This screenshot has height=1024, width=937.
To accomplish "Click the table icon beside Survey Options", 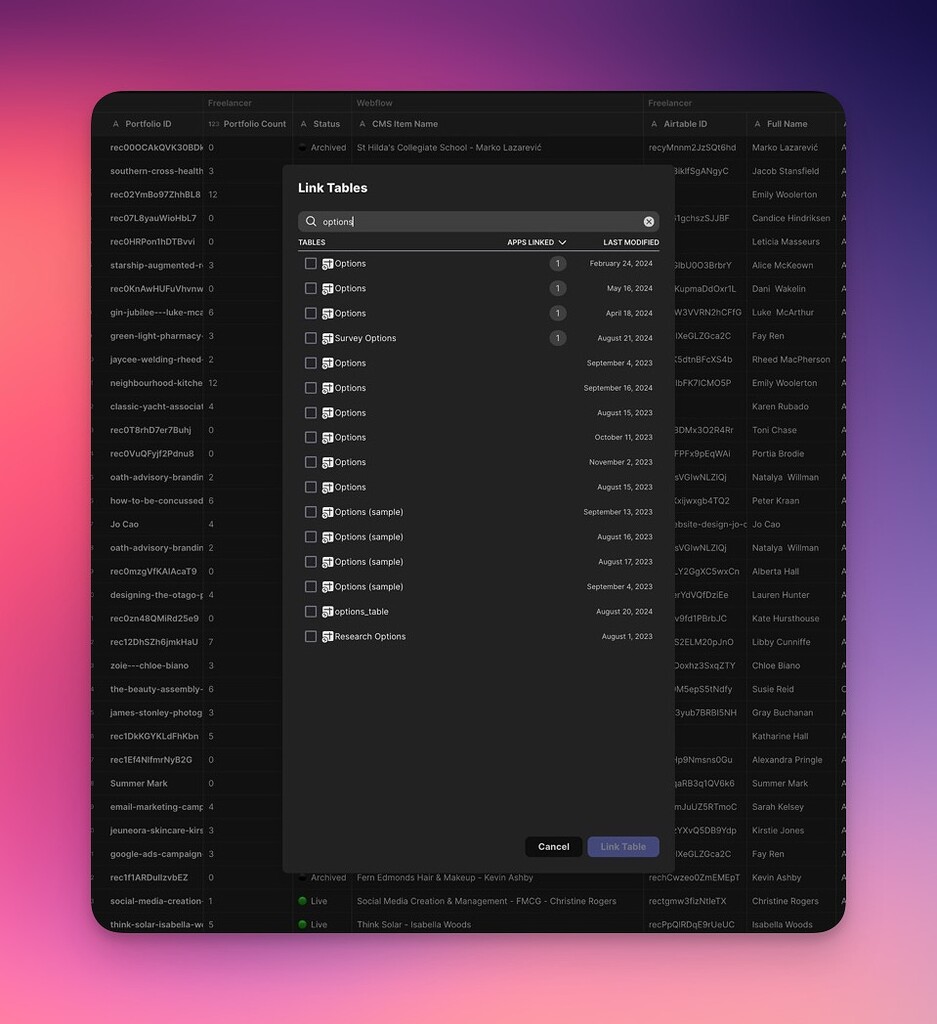I will (327, 337).
